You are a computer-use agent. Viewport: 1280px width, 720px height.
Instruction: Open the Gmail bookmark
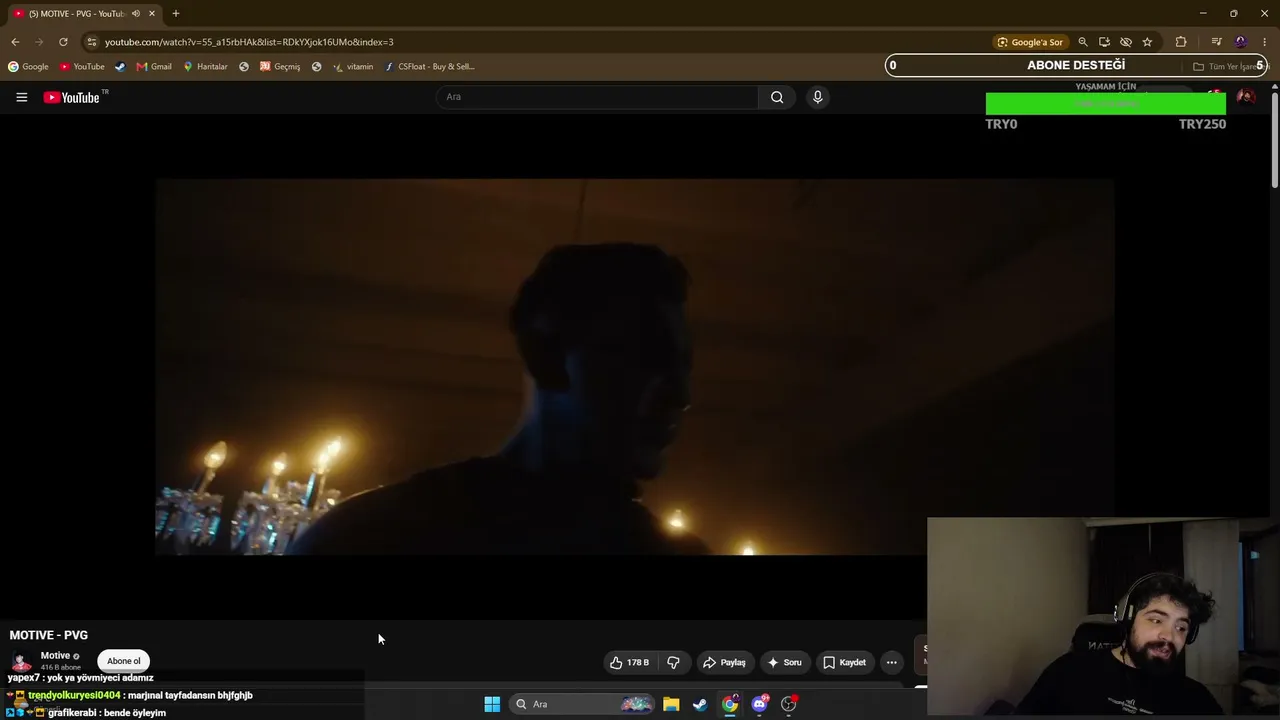pyautogui.click(x=154, y=67)
